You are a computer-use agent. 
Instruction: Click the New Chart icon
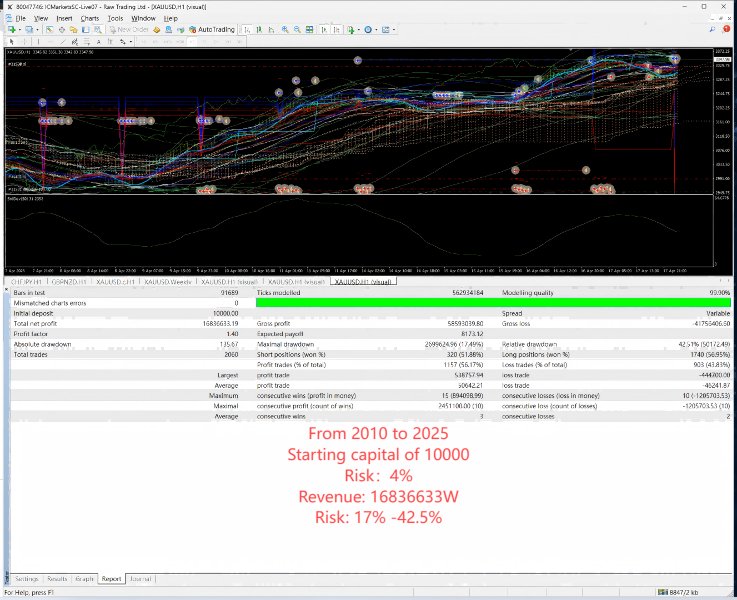coord(12,30)
